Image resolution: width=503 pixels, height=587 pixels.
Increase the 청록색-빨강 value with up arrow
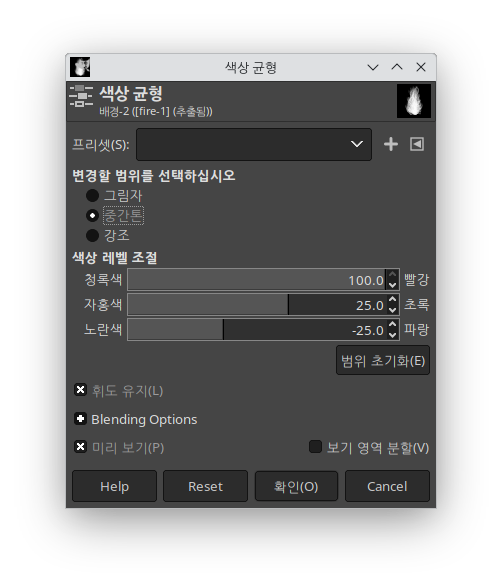pyautogui.click(x=392, y=274)
